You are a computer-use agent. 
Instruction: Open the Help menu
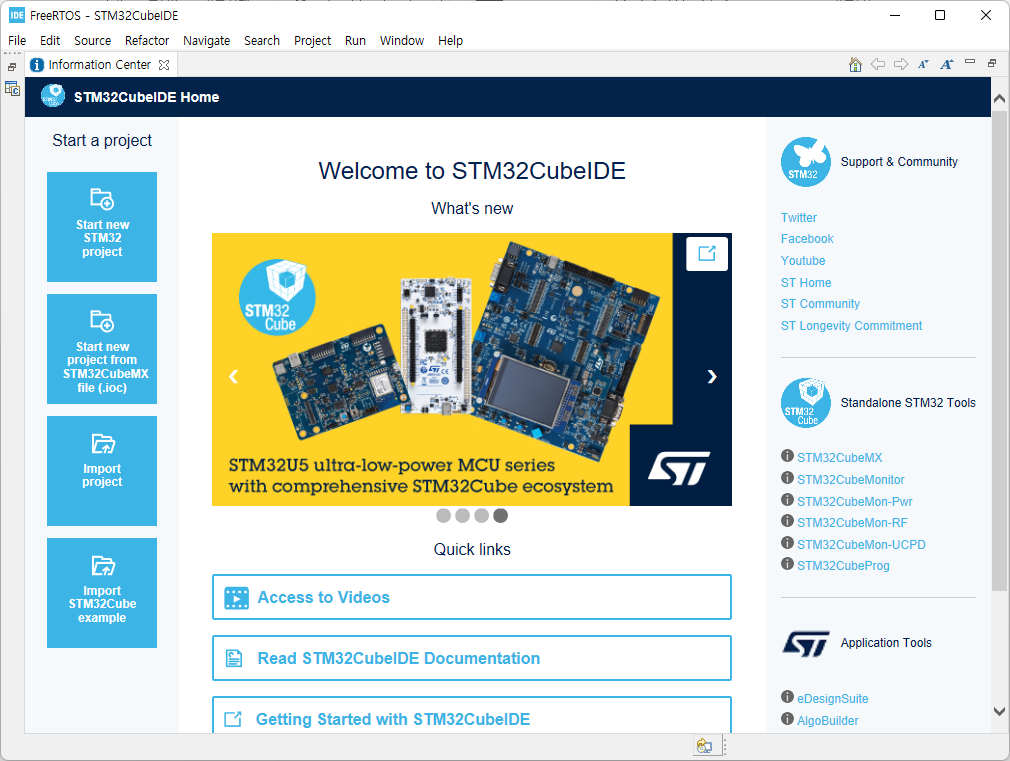(450, 41)
